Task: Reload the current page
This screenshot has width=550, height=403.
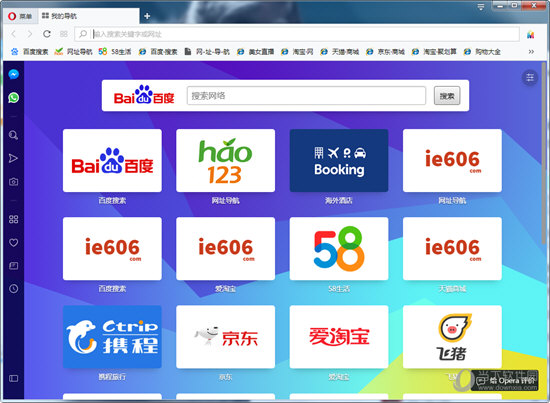Action: [x=47, y=34]
